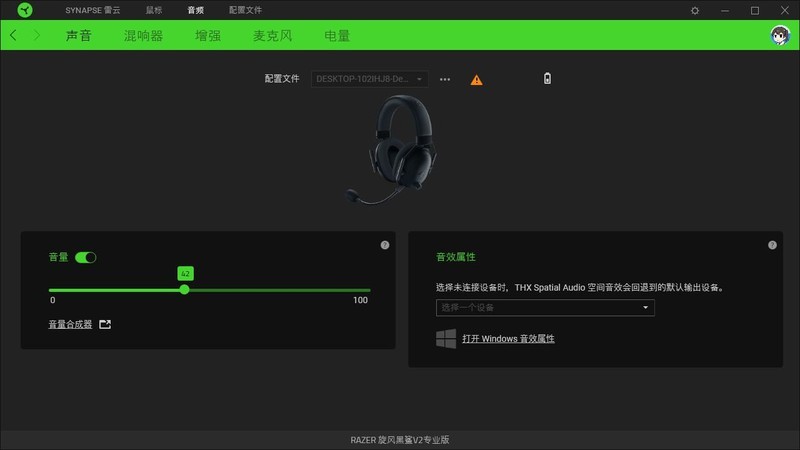Open profile options three-dot menu
The height and width of the screenshot is (450, 800).
coord(445,80)
